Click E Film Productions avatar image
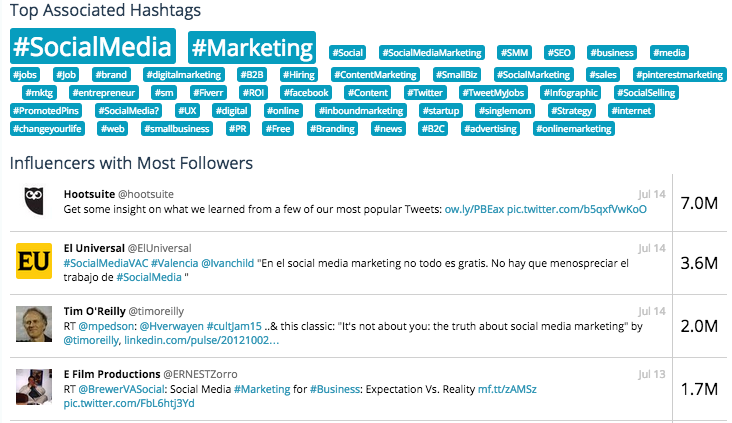 [x=33, y=387]
